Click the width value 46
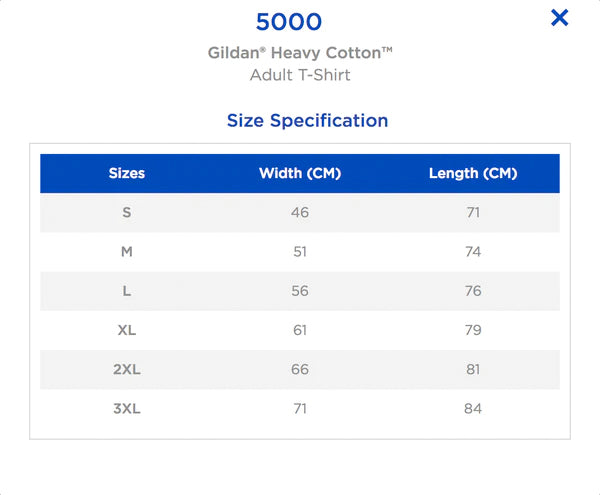Viewport: 600px width, 495px height. coord(300,212)
